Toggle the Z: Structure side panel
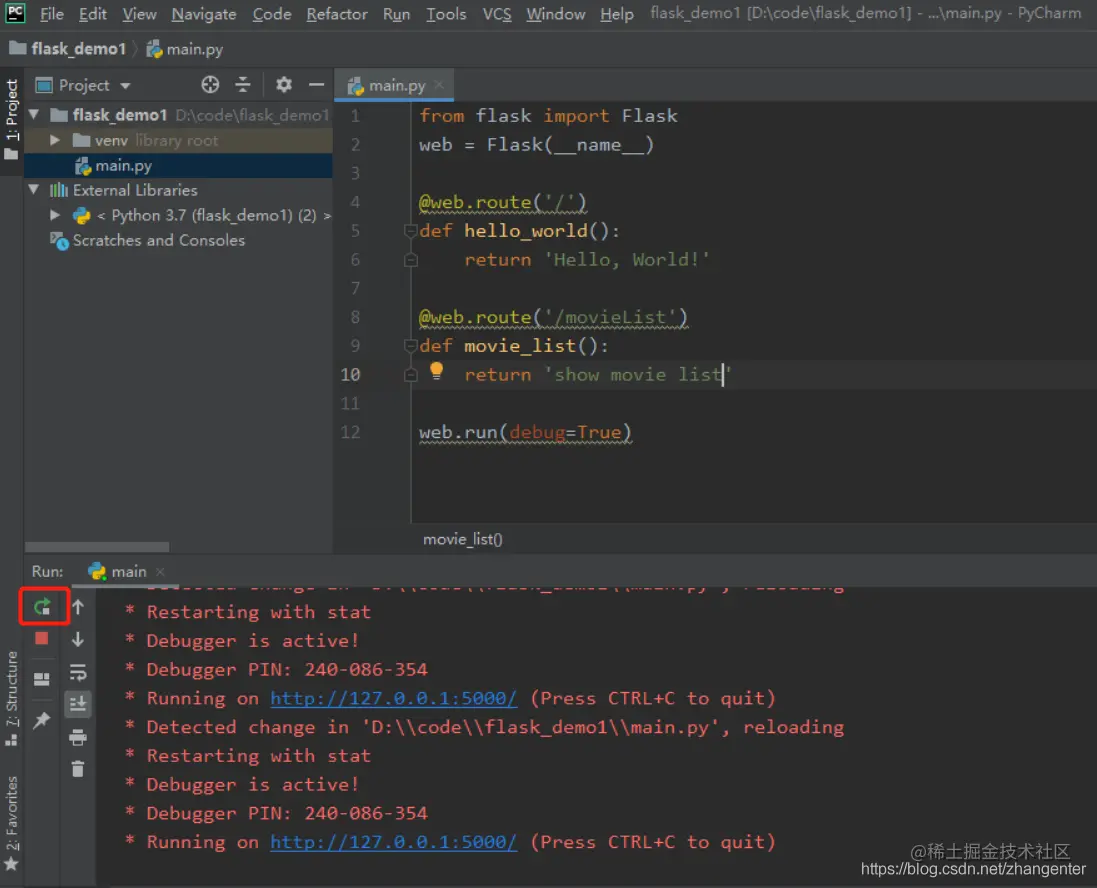1097x888 pixels. coord(11,698)
